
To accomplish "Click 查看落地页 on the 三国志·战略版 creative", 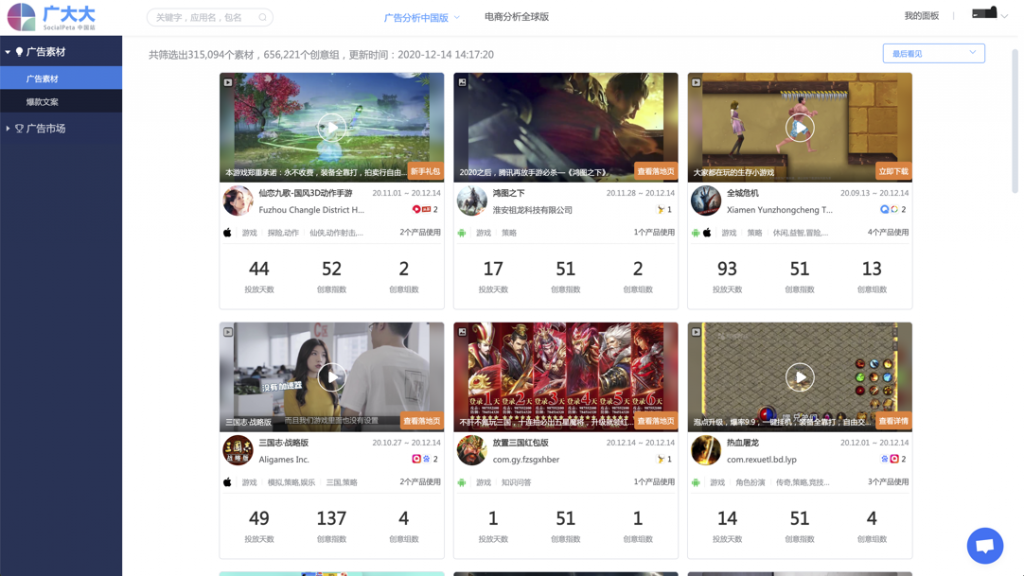I will pyautogui.click(x=422, y=421).
